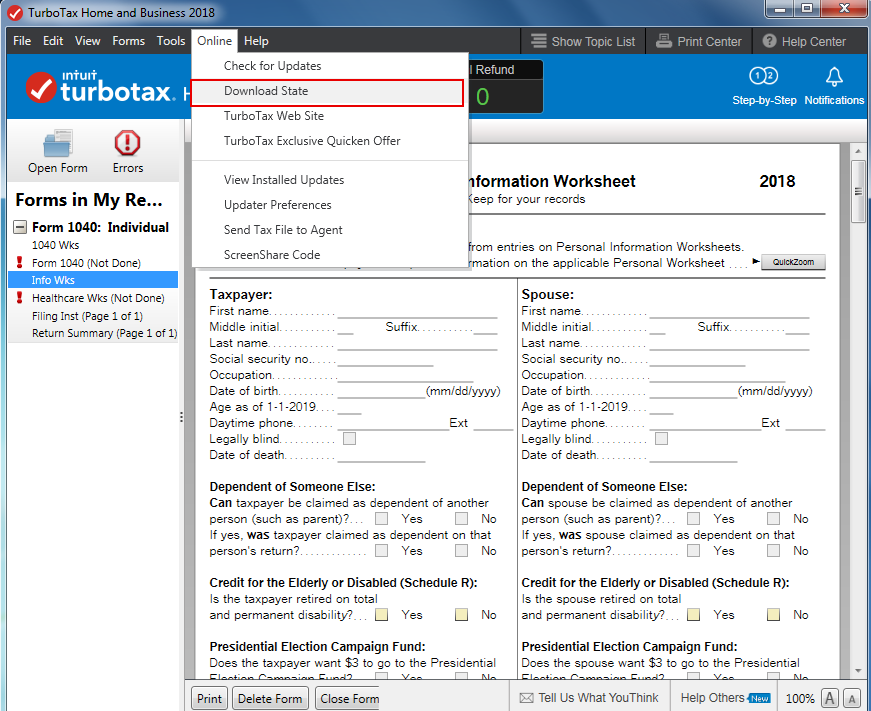Click the TurboTax logo
Image resolution: width=871 pixels, height=711 pixels.
click(97, 87)
